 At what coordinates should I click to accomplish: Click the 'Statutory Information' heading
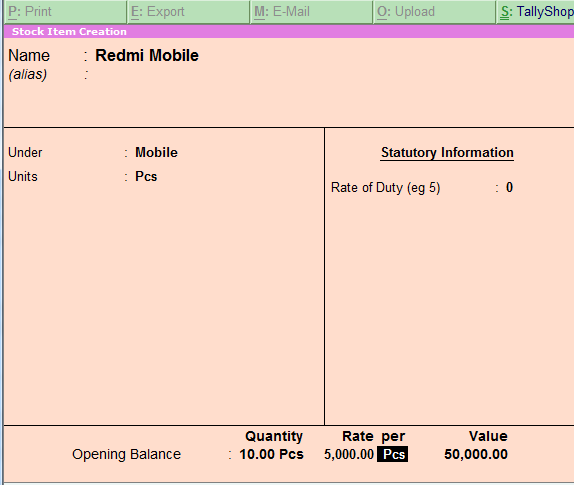click(447, 153)
